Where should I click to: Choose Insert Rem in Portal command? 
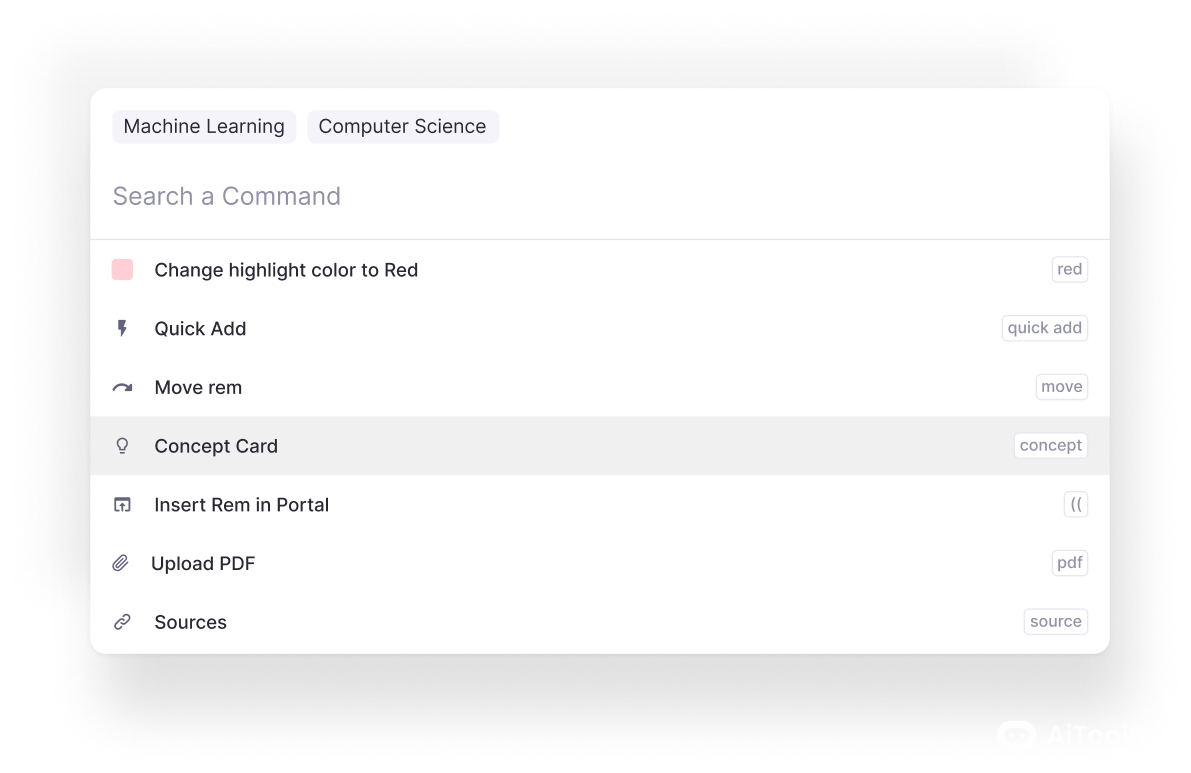241,505
